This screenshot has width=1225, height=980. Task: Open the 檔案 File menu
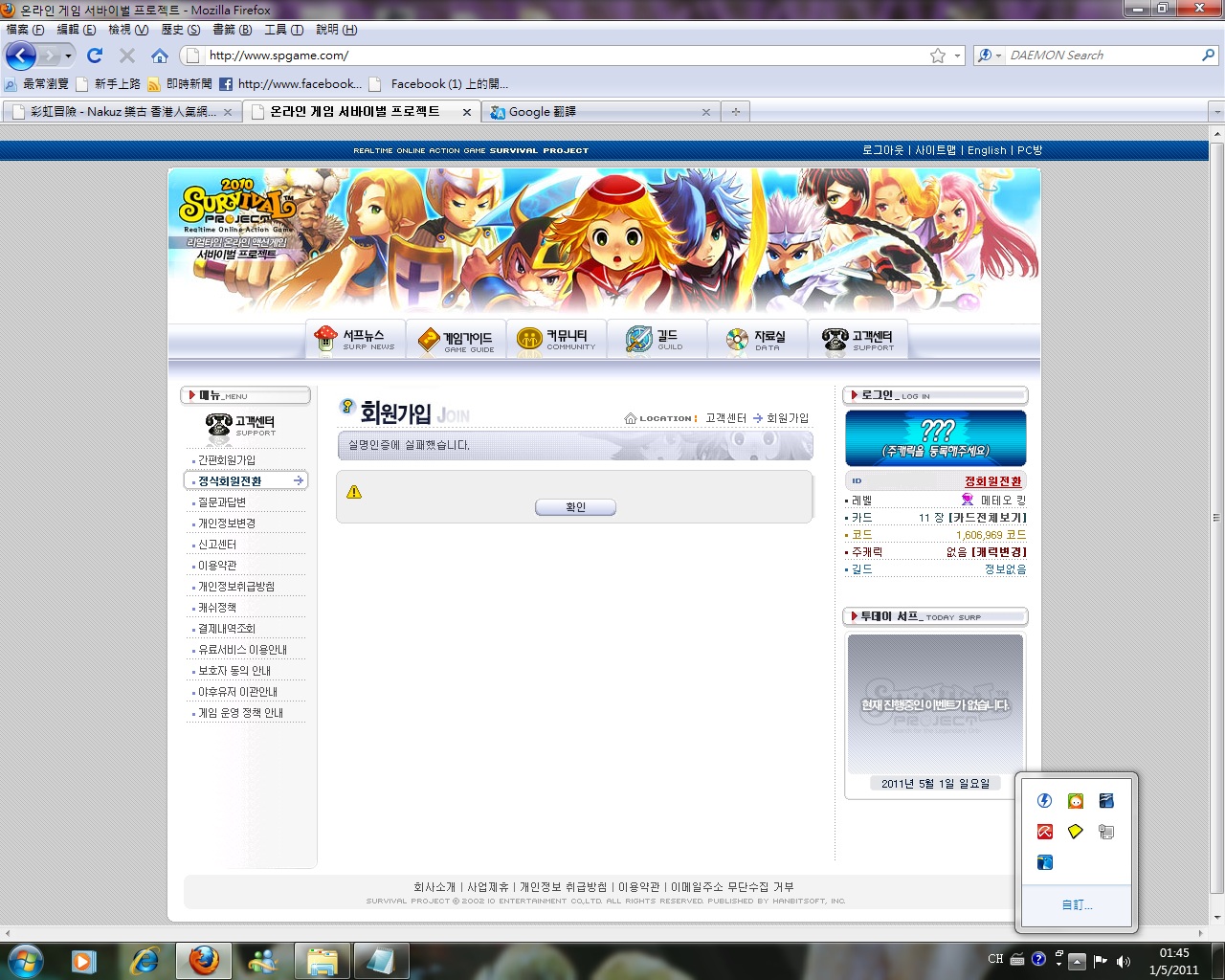coord(25,30)
